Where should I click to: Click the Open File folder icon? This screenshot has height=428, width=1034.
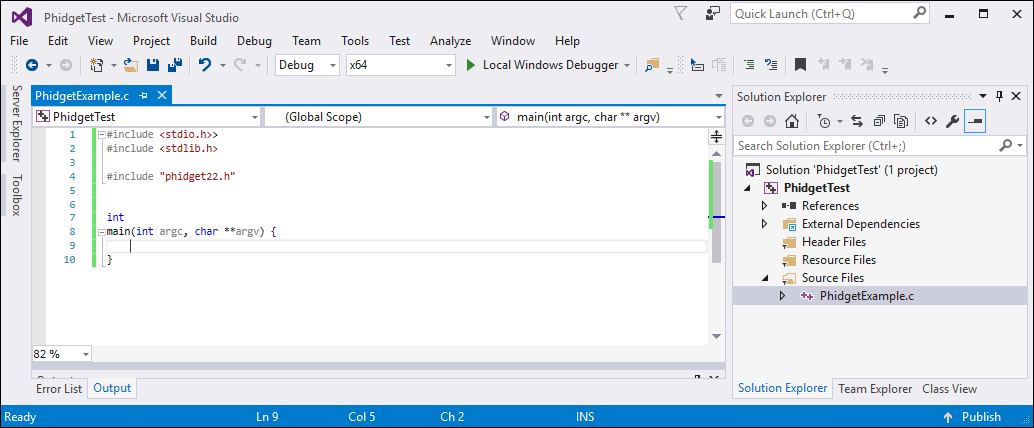point(131,65)
